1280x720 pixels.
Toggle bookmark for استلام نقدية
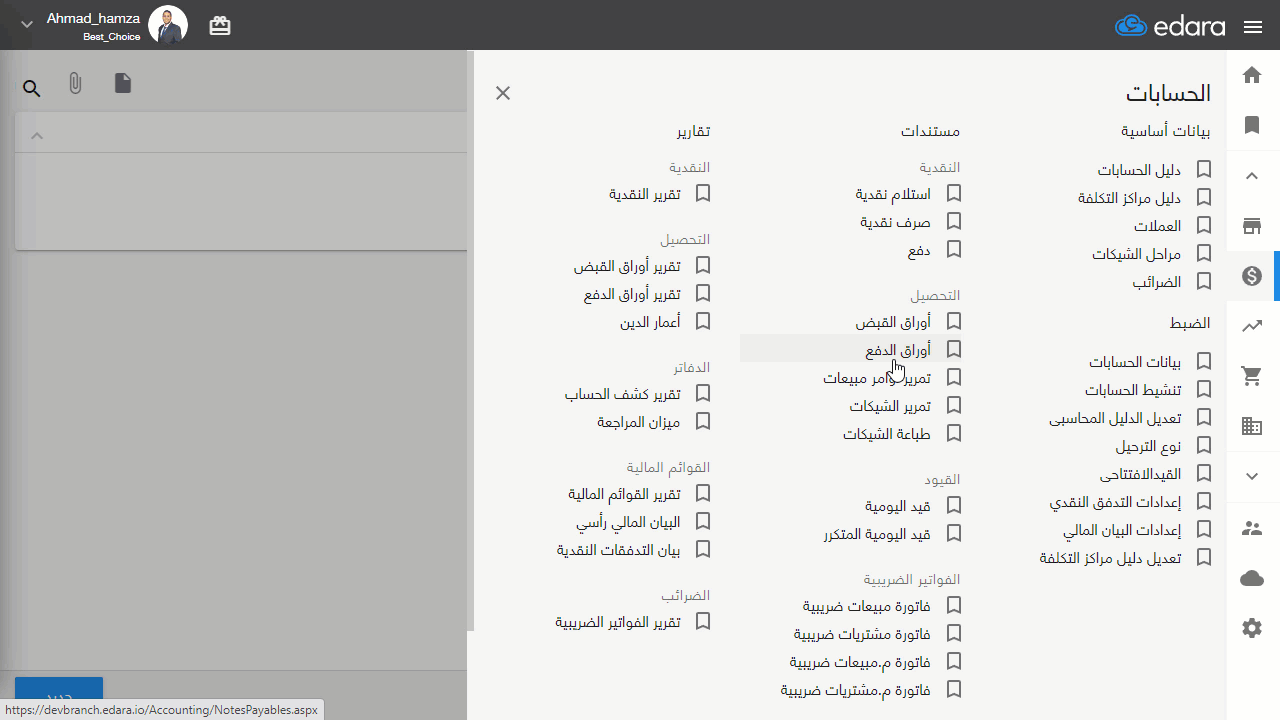[954, 194]
